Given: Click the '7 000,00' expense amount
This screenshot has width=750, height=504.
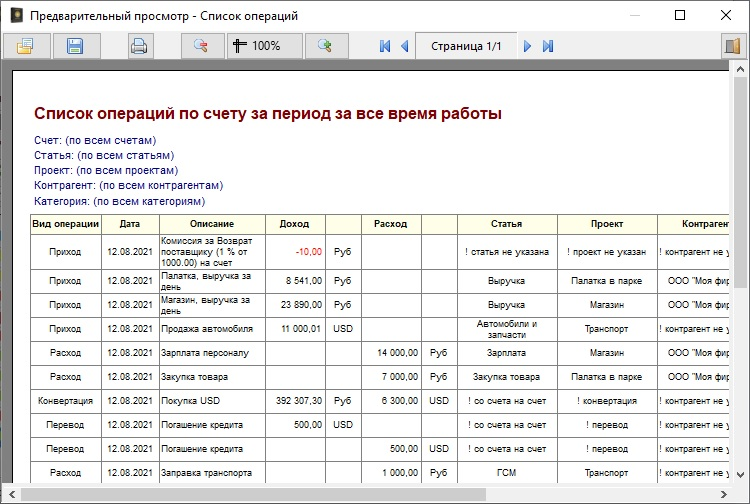Looking at the screenshot, I should (400, 377).
